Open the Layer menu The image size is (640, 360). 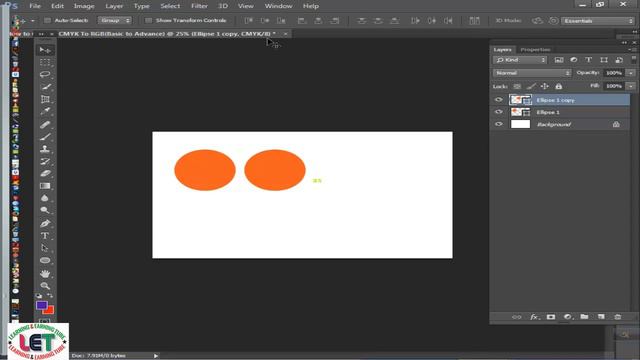point(114,6)
